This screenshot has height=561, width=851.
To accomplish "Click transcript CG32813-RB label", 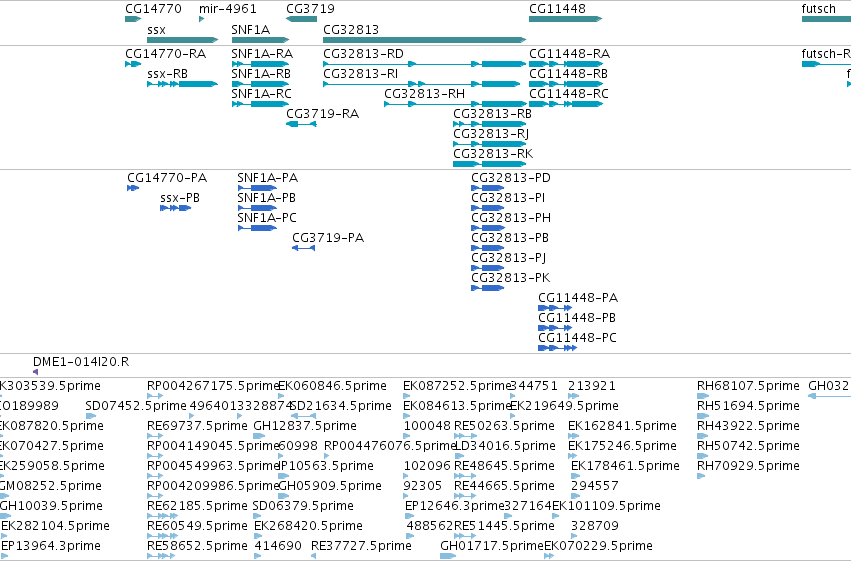I will (x=492, y=114).
